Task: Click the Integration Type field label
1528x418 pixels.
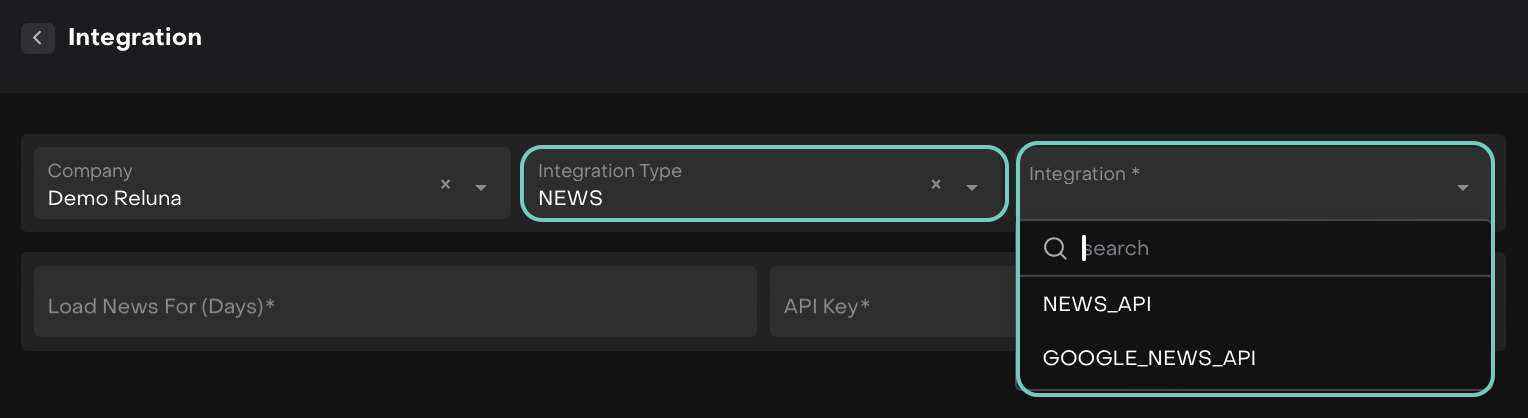Action: [610, 171]
